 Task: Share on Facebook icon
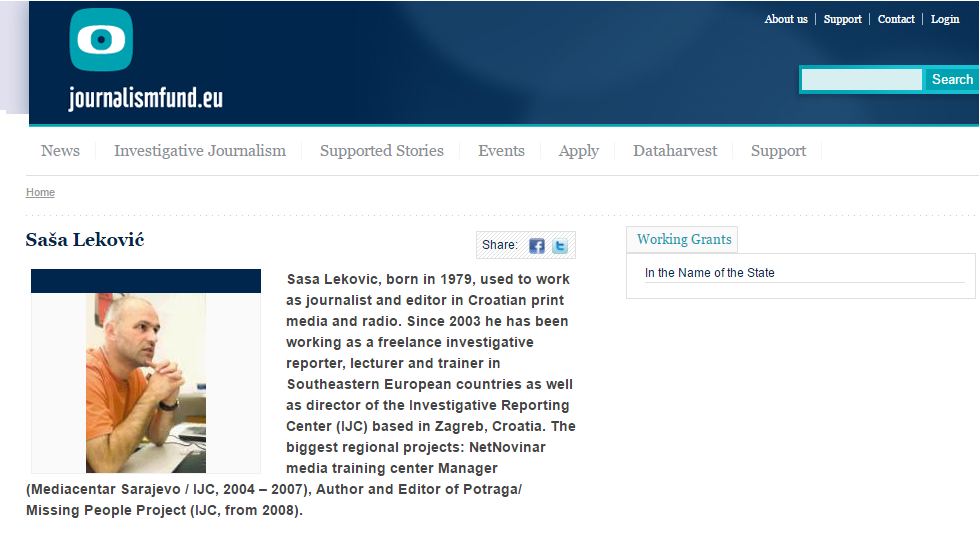click(537, 246)
